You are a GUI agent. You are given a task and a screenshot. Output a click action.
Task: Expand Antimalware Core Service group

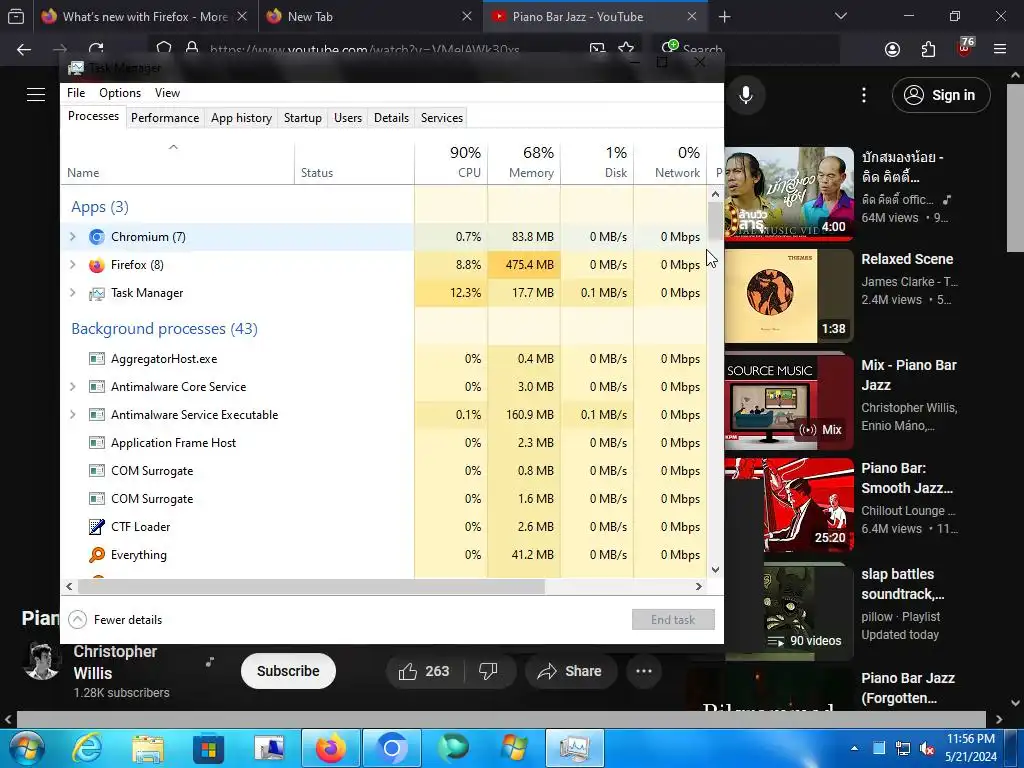72,387
